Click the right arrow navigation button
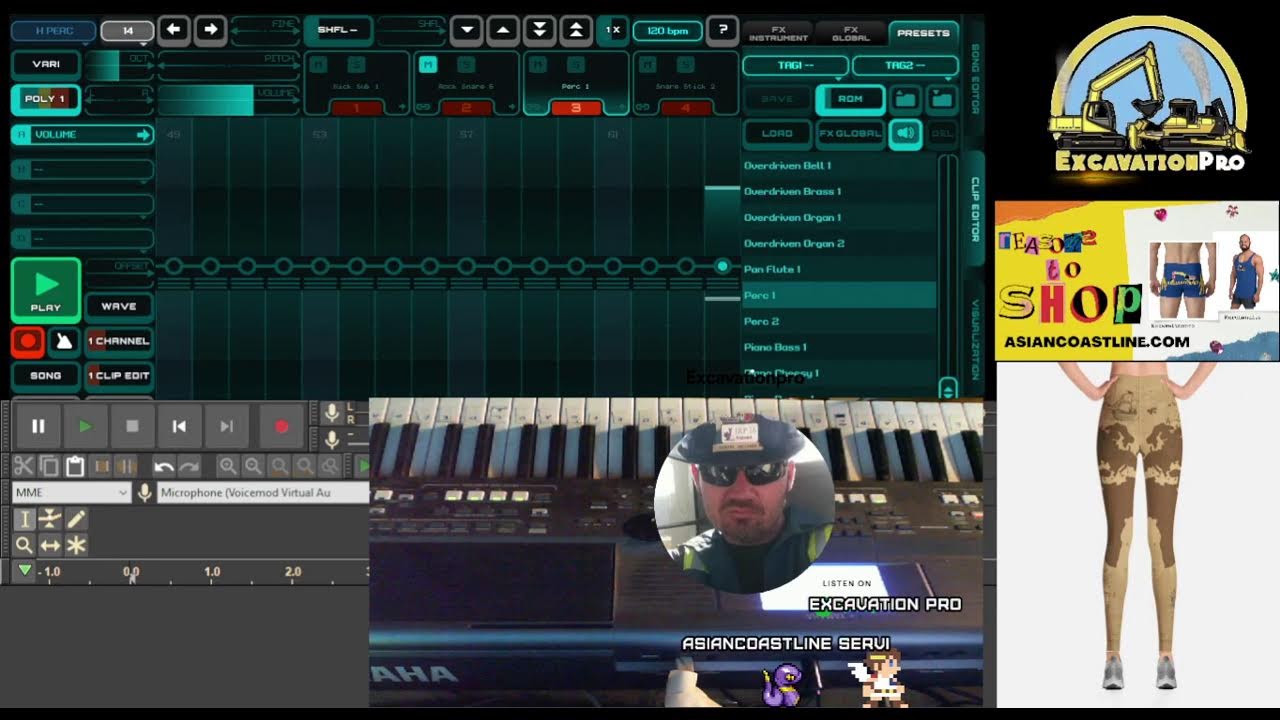 coord(210,30)
